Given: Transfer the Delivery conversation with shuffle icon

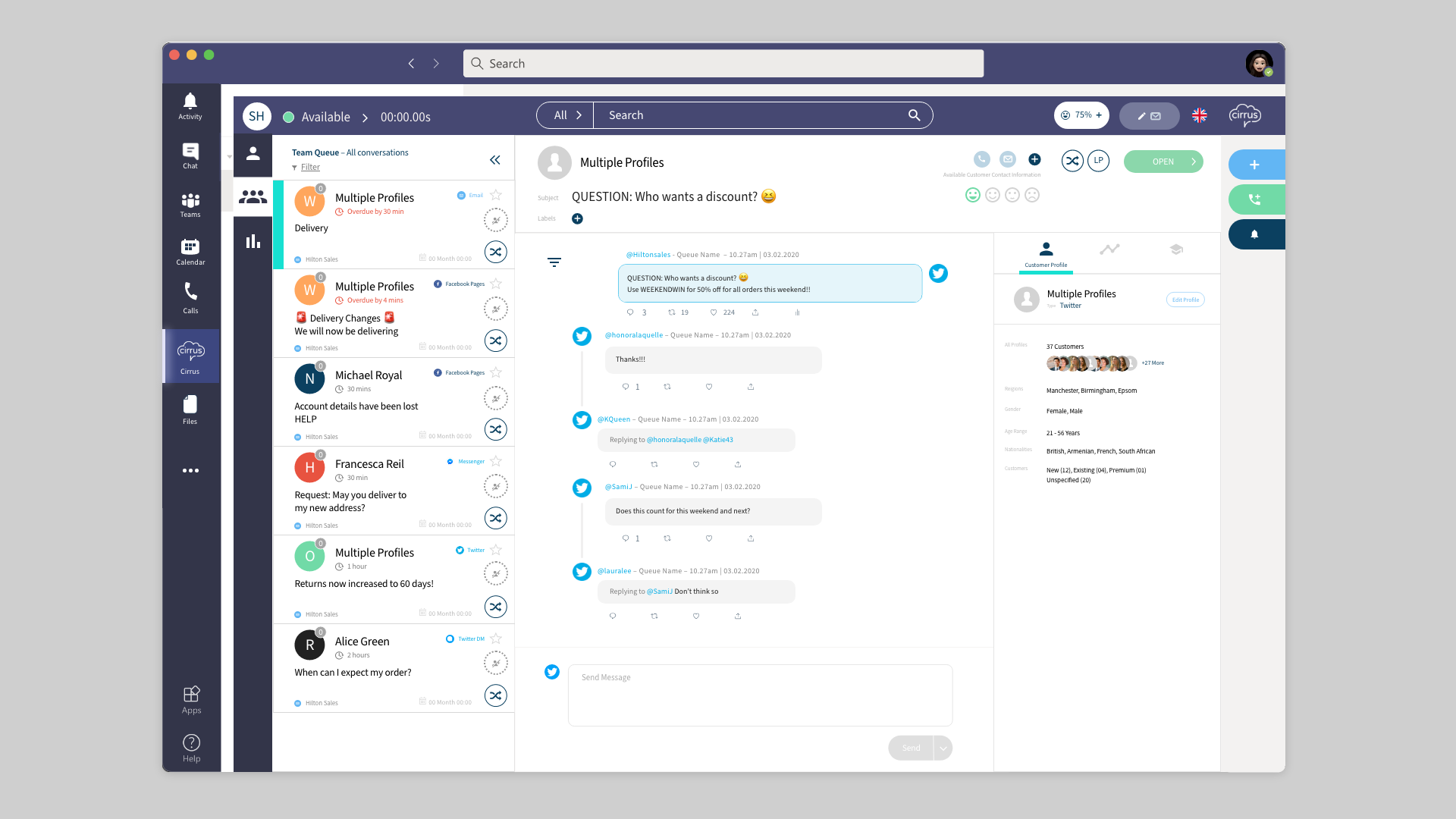Looking at the screenshot, I should tap(496, 252).
